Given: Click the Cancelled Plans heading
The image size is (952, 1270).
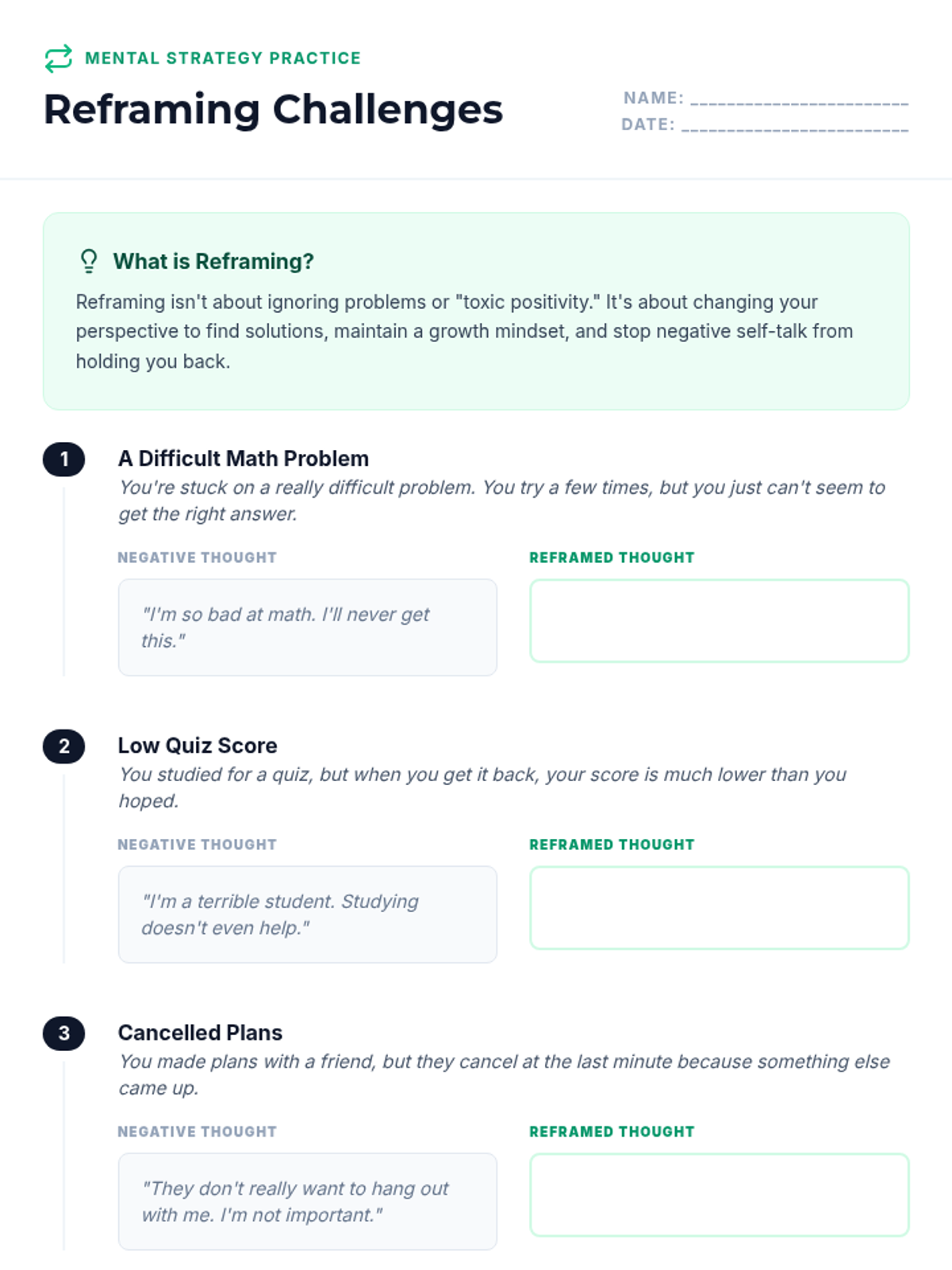Looking at the screenshot, I should click(x=200, y=1033).
